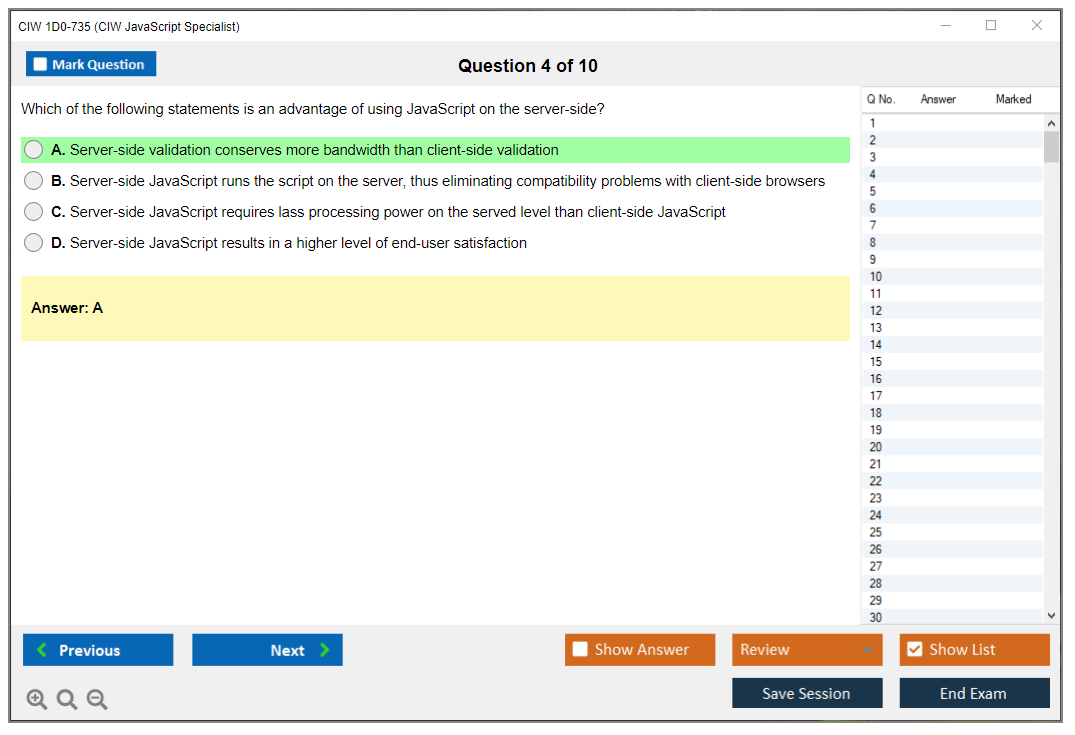
Task: Click the zoom in magnifier icon
Action: tap(37, 700)
